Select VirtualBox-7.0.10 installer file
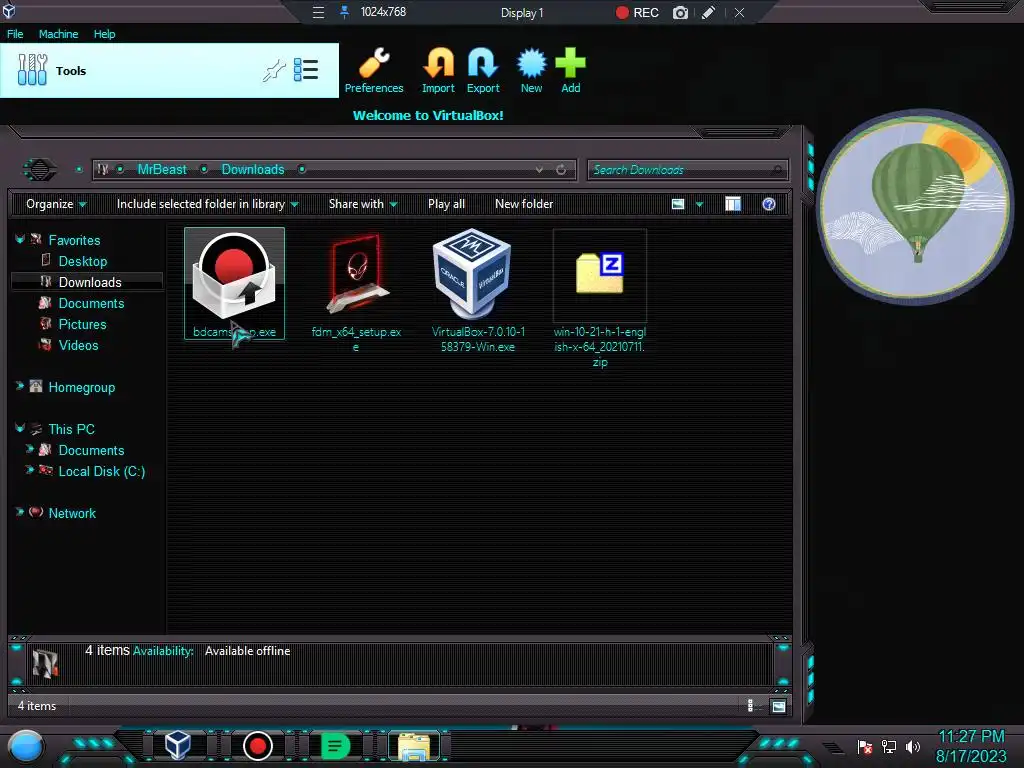 [478, 291]
